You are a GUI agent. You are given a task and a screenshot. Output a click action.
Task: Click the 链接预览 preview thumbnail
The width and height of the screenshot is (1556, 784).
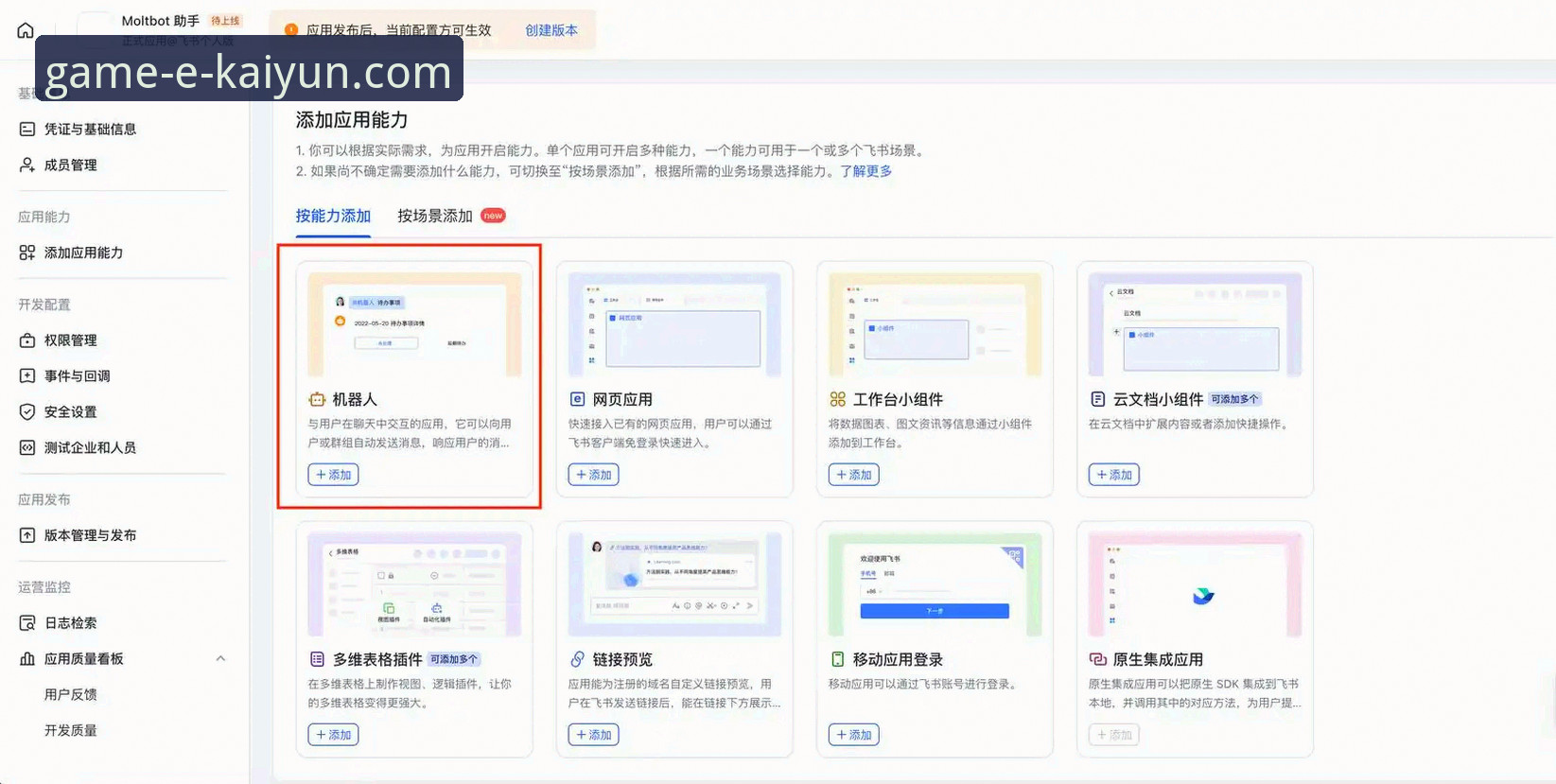coord(674,584)
